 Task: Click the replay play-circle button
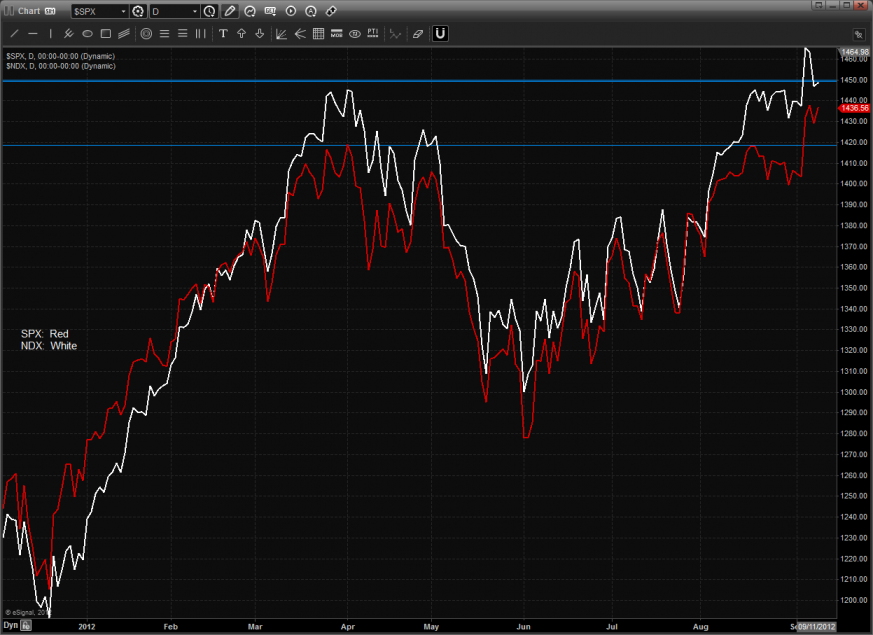tap(291, 11)
